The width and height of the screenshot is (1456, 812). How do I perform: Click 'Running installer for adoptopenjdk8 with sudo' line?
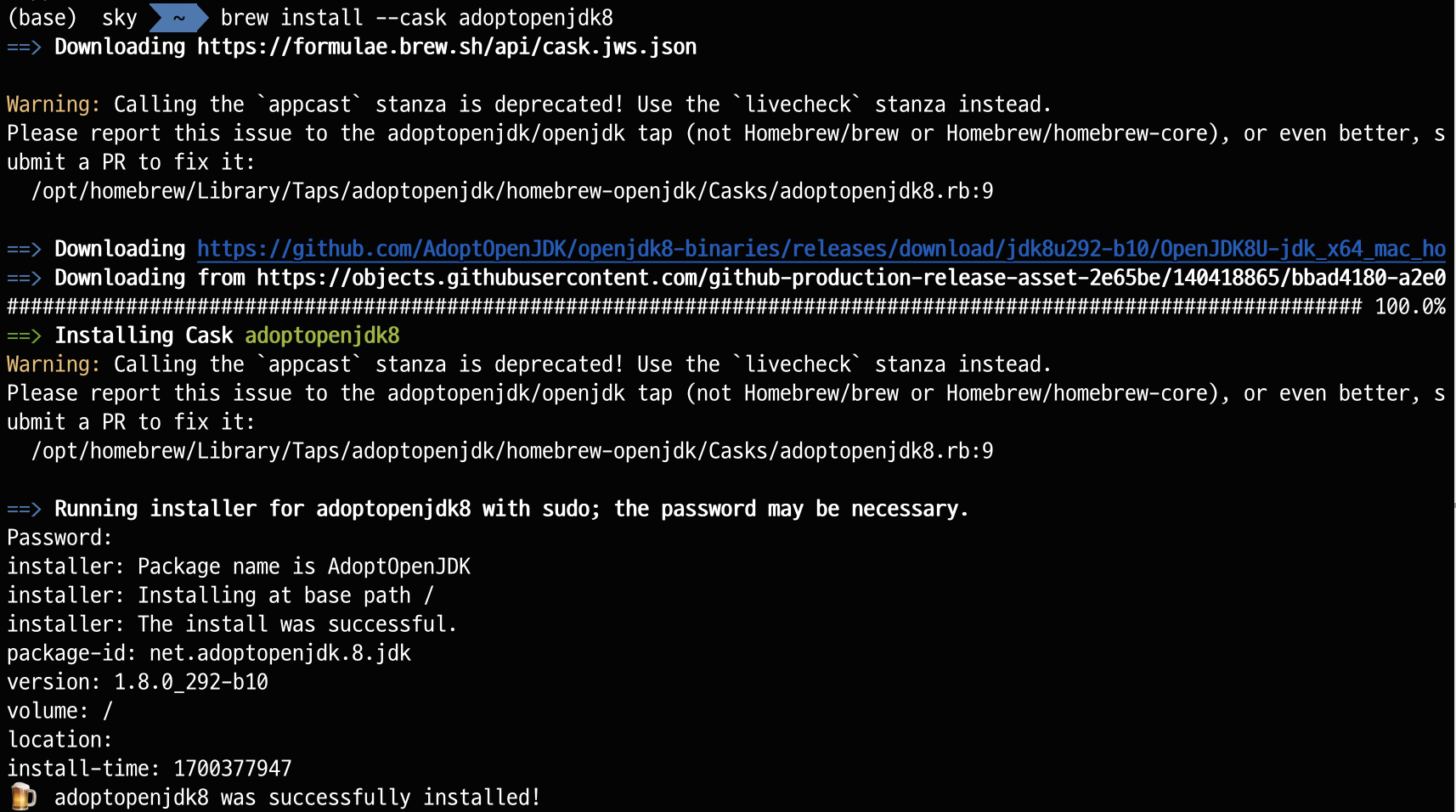pyautogui.click(x=511, y=509)
